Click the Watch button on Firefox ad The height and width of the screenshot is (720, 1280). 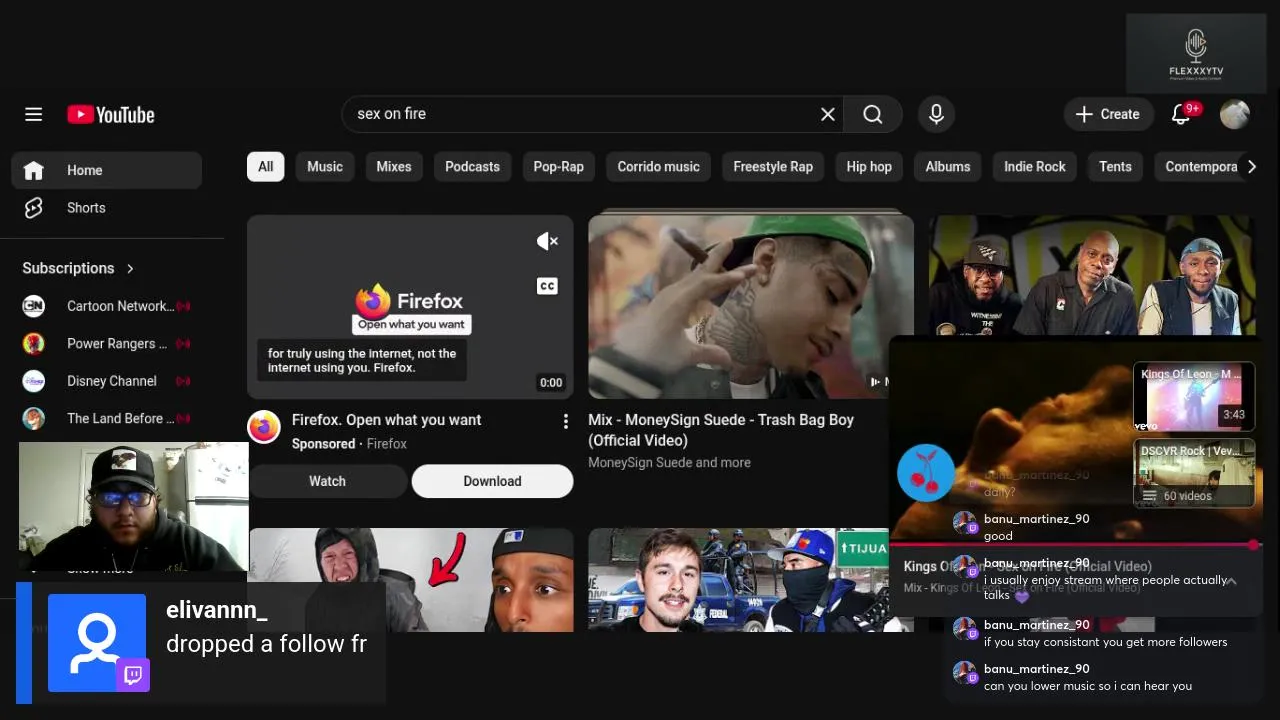click(x=327, y=481)
